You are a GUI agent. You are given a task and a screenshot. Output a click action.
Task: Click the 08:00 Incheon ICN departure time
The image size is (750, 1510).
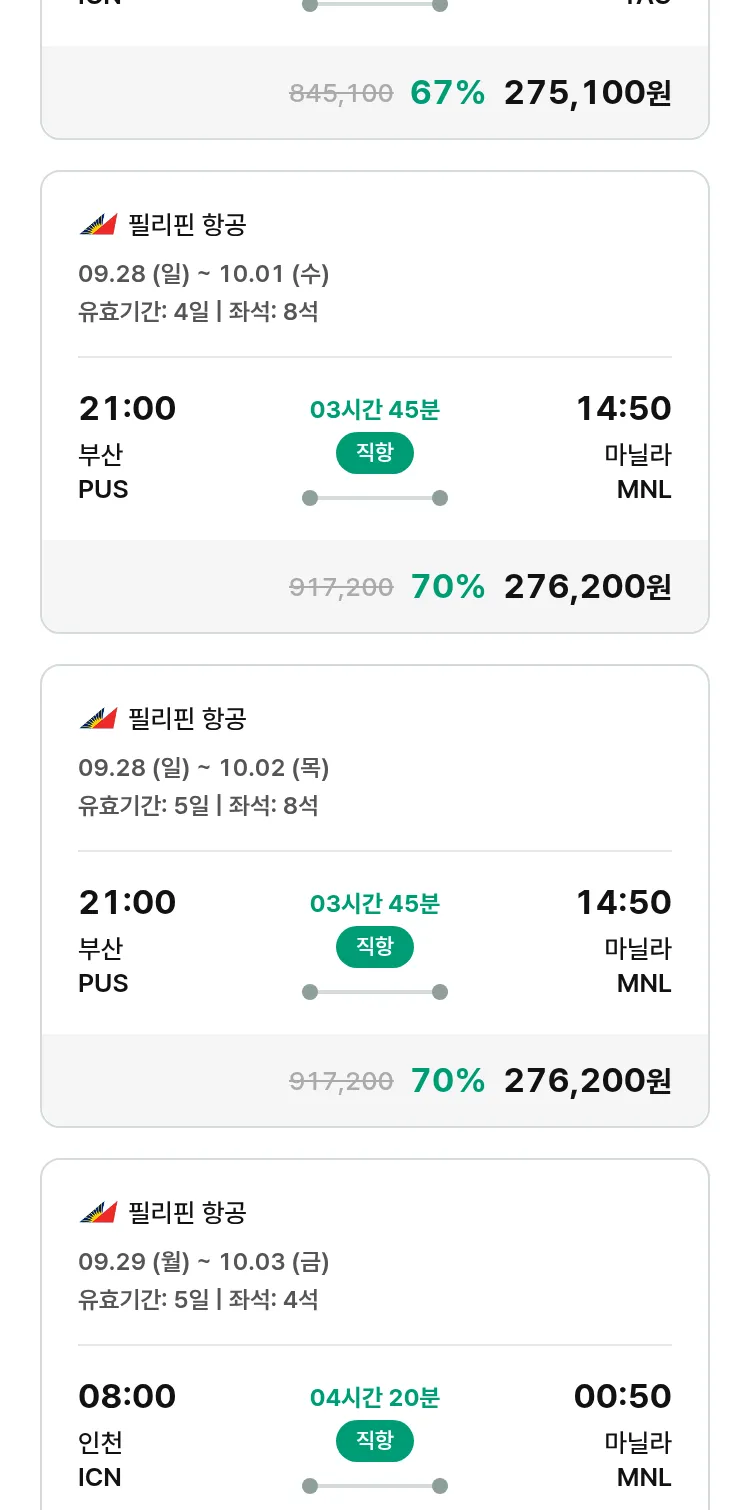click(x=127, y=1396)
